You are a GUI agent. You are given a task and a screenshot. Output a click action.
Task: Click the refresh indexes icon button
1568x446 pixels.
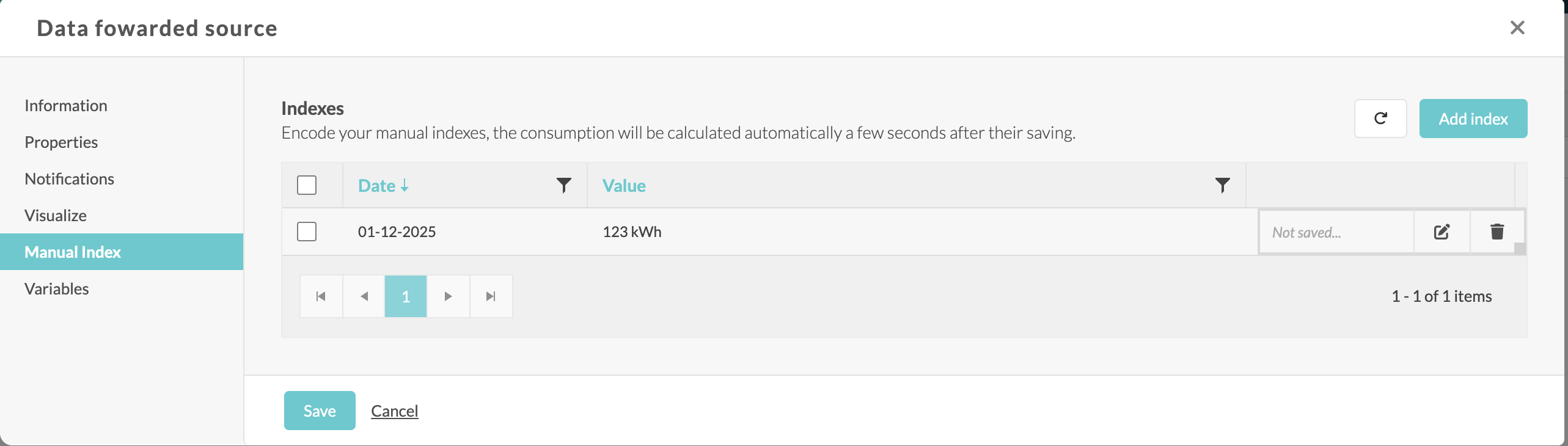pyautogui.click(x=1380, y=119)
